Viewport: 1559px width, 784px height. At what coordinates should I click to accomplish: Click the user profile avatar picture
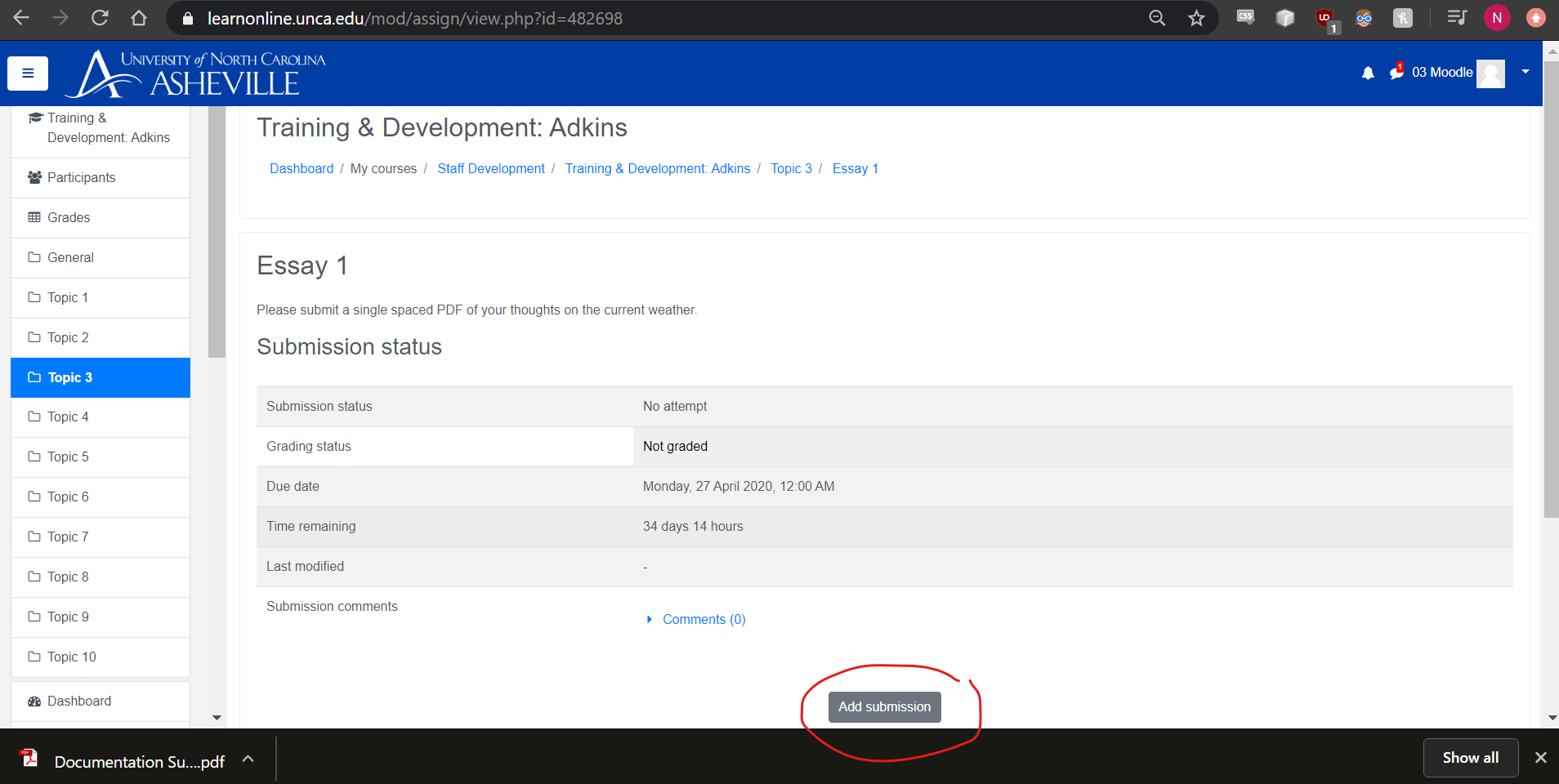(x=1490, y=73)
